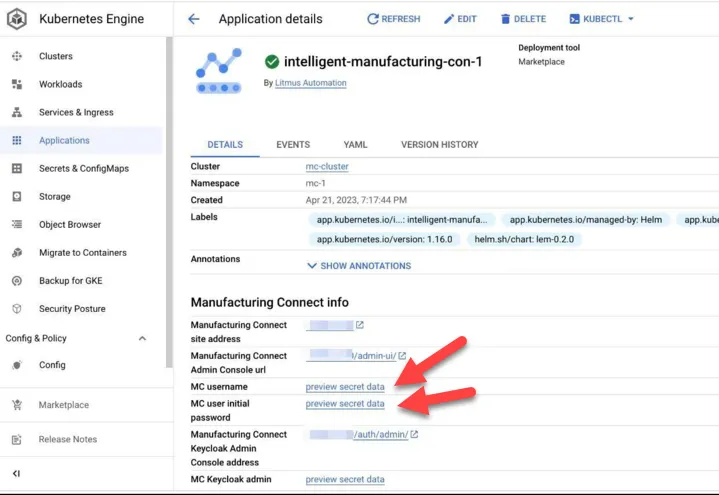Click the version: 1.16.0 label chip
This screenshot has height=495, width=719.
(384, 239)
